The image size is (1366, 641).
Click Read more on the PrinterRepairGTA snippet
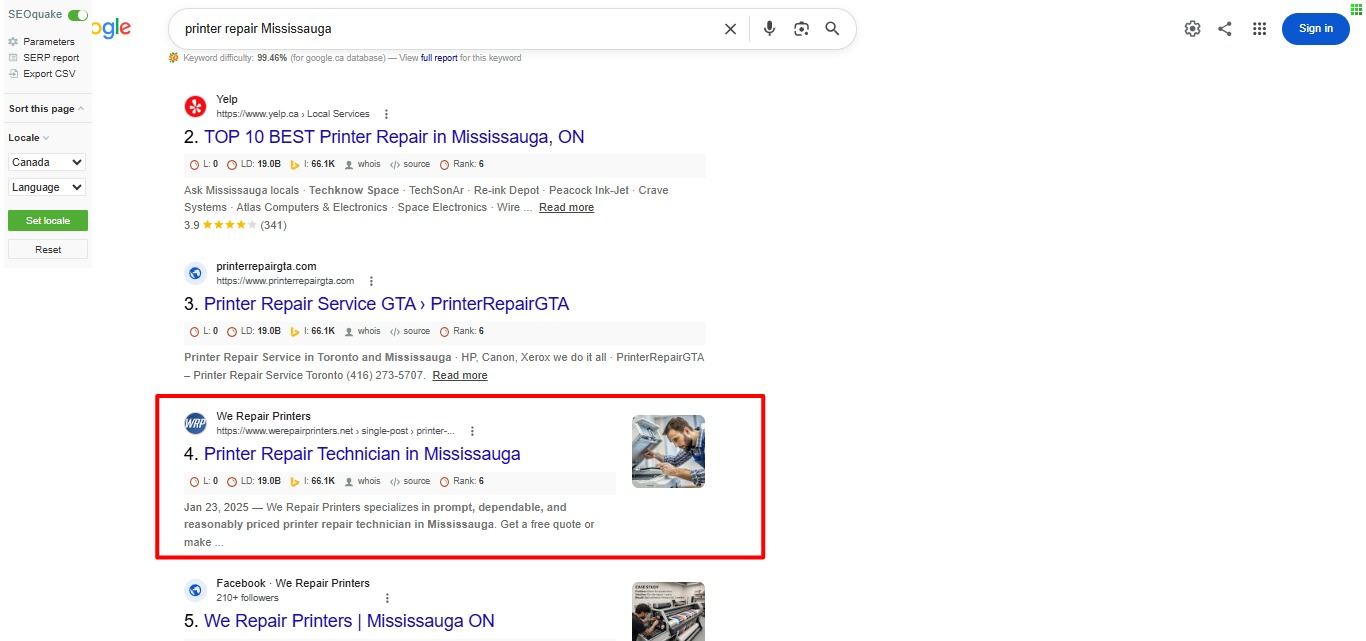[460, 375]
